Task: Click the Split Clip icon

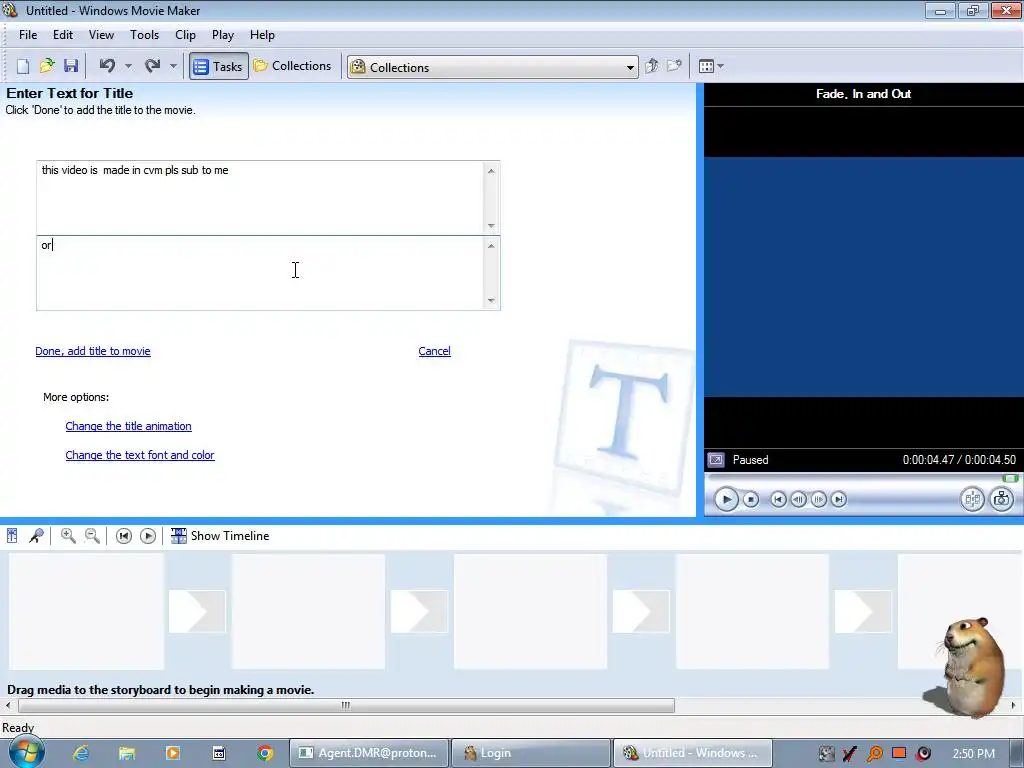Action: click(972, 500)
